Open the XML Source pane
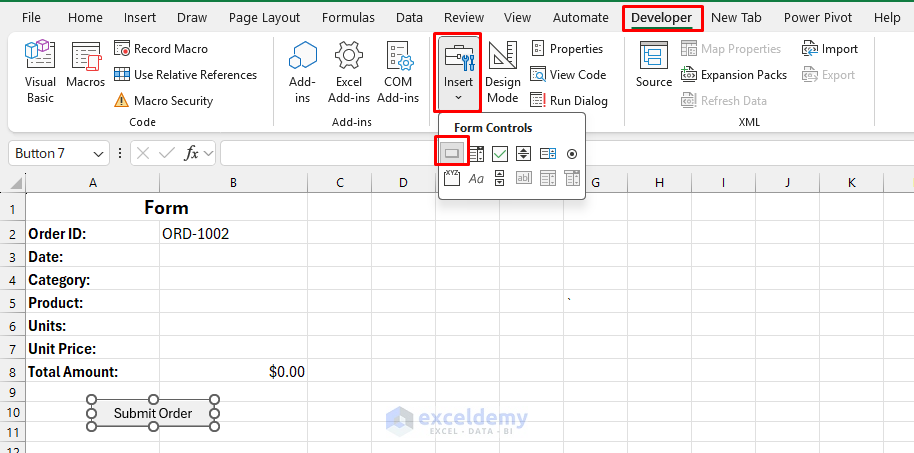Screen dimensions: 914x453 click(653, 65)
